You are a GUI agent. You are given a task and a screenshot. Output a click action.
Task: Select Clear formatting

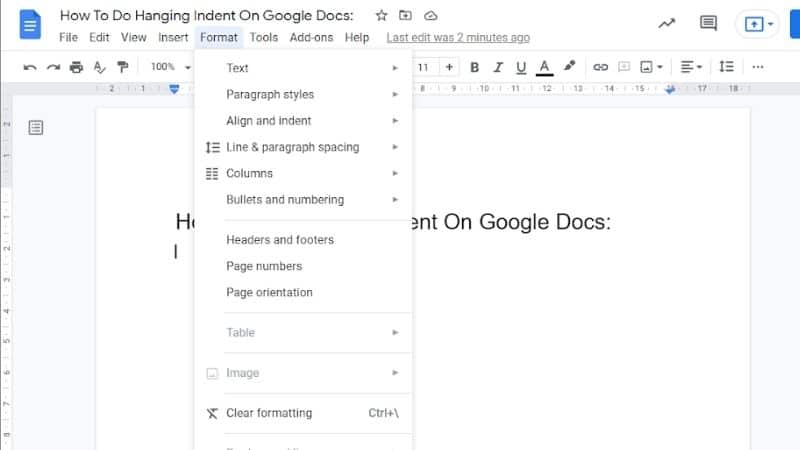[x=303, y=413]
